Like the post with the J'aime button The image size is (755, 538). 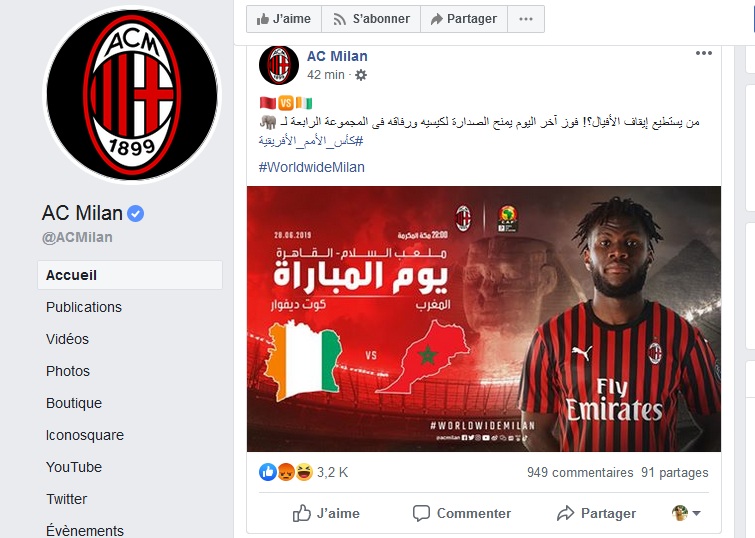[x=326, y=513]
